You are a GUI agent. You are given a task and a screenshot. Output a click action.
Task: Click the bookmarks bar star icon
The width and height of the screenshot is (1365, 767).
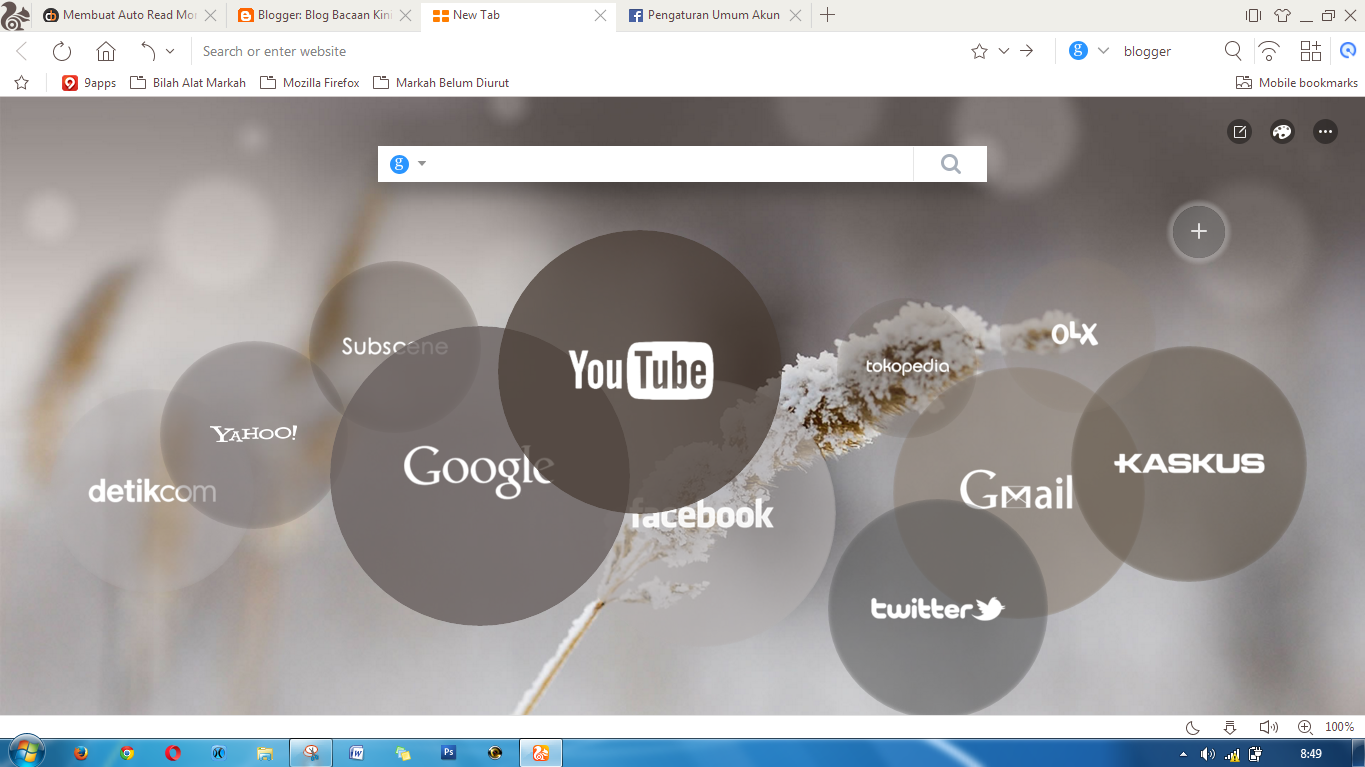(22, 83)
